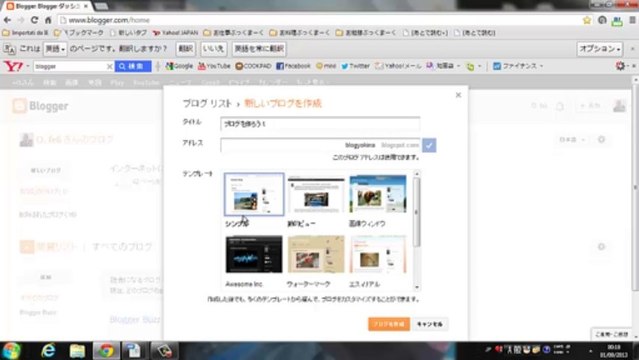This screenshot has height=360, width=639.
Task: Open Internet Explorer from the taskbar
Action: click(x=48, y=351)
